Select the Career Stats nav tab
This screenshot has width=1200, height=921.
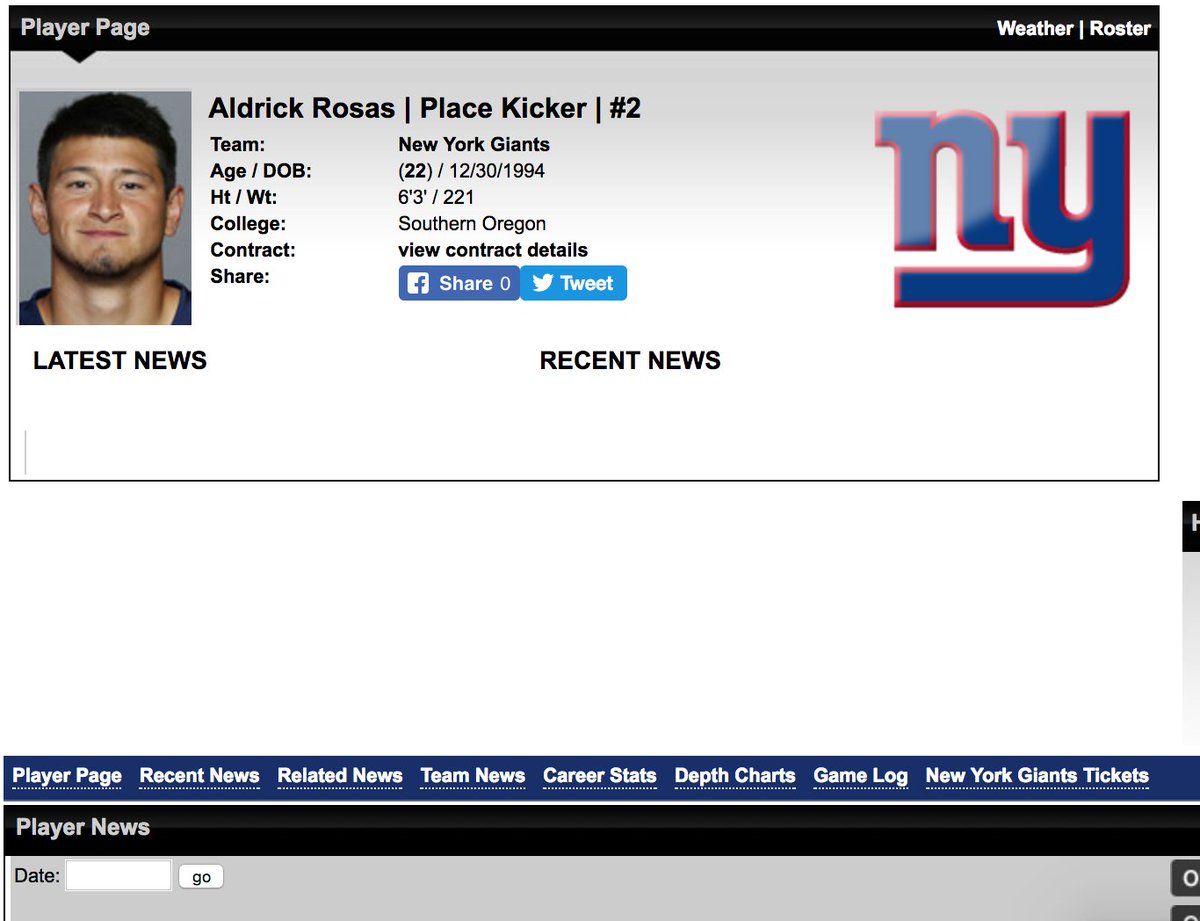coord(600,776)
